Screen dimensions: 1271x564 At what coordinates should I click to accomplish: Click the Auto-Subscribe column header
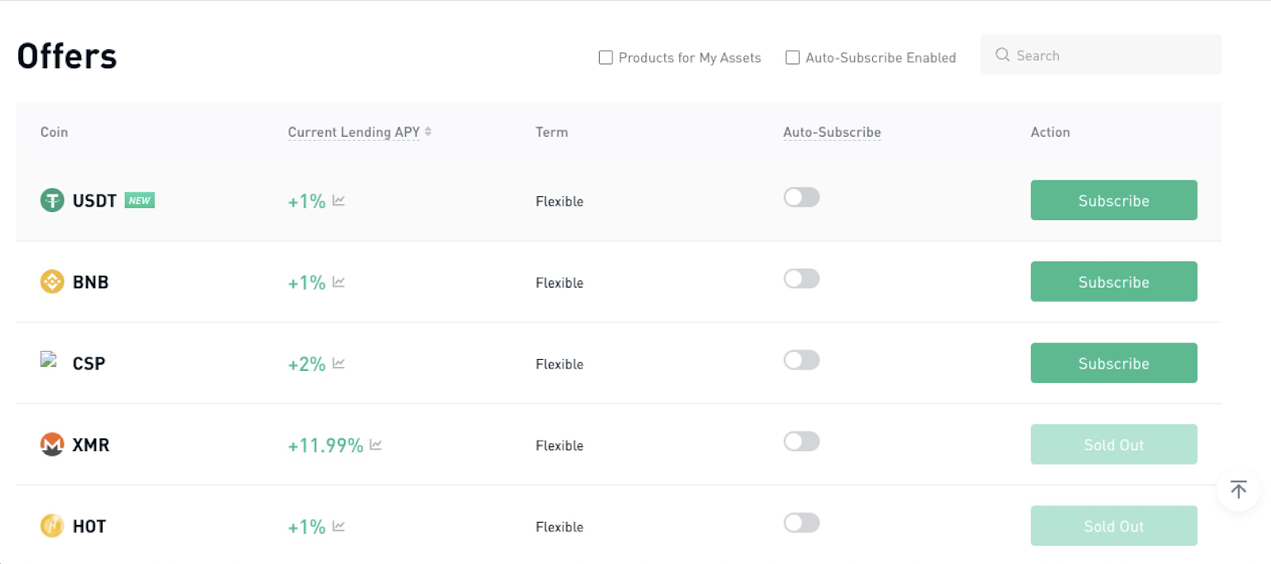click(x=832, y=132)
